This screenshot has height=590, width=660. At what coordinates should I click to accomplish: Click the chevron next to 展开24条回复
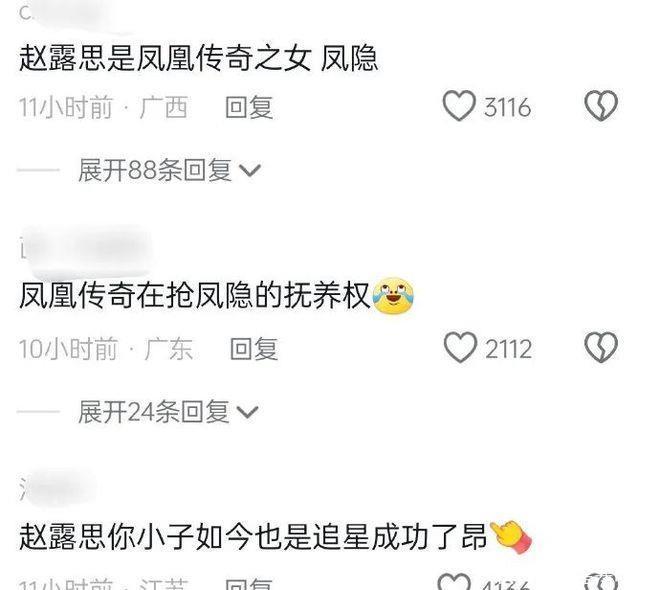(248, 412)
